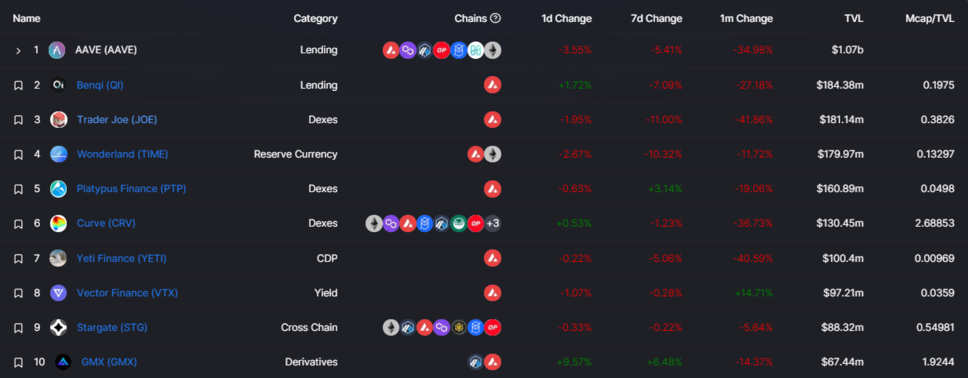Click the Vector Finance purple logo
Image resolution: width=968 pixels, height=378 pixels.
pyautogui.click(x=58, y=293)
